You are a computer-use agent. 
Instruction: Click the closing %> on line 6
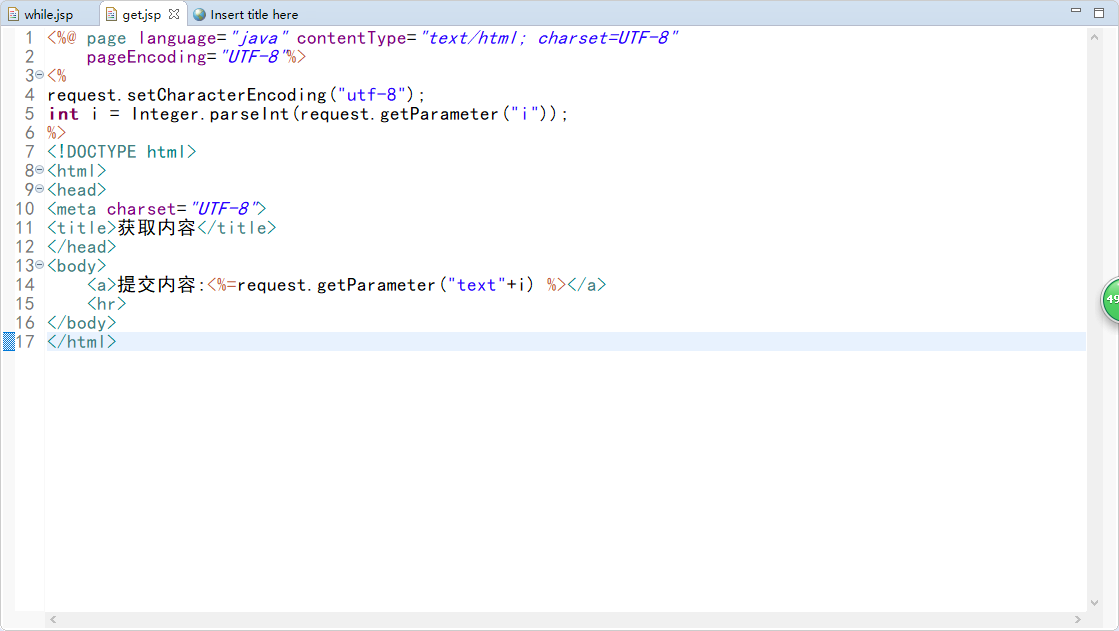coord(56,133)
